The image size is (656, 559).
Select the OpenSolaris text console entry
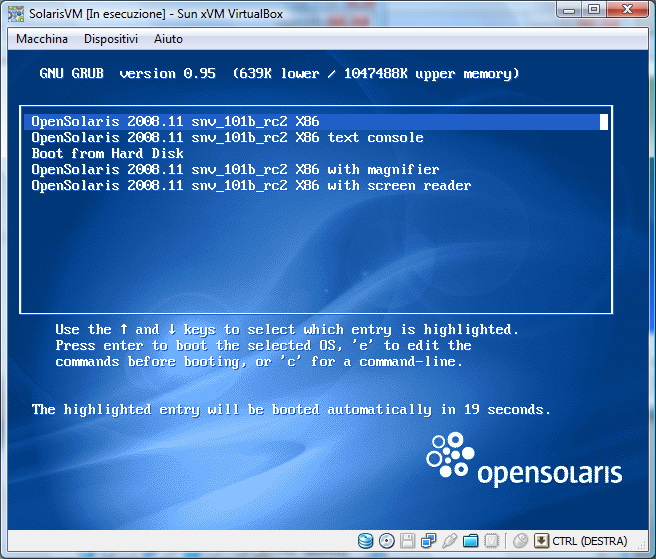tap(228, 138)
